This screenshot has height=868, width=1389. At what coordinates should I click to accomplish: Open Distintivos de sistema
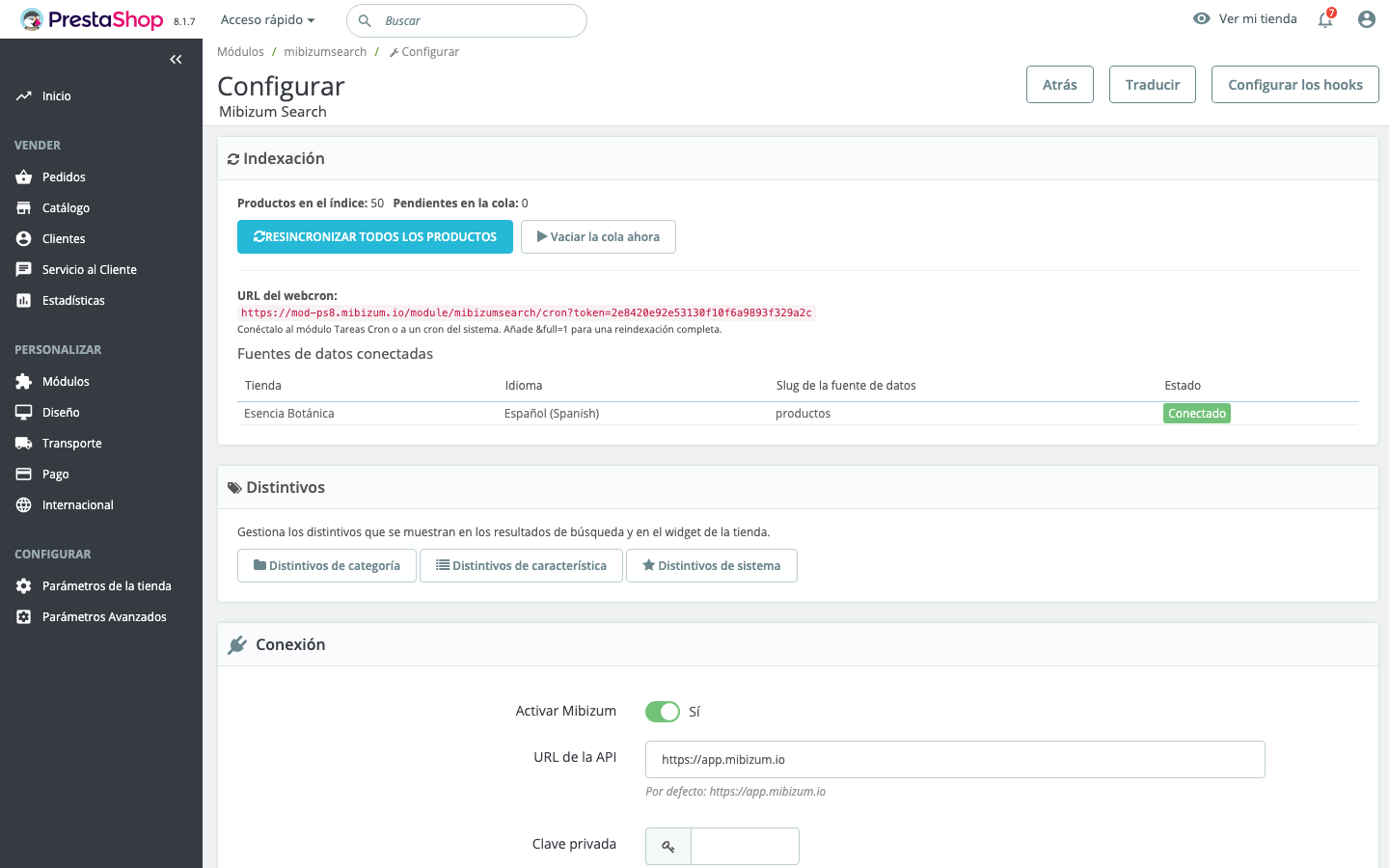point(712,566)
